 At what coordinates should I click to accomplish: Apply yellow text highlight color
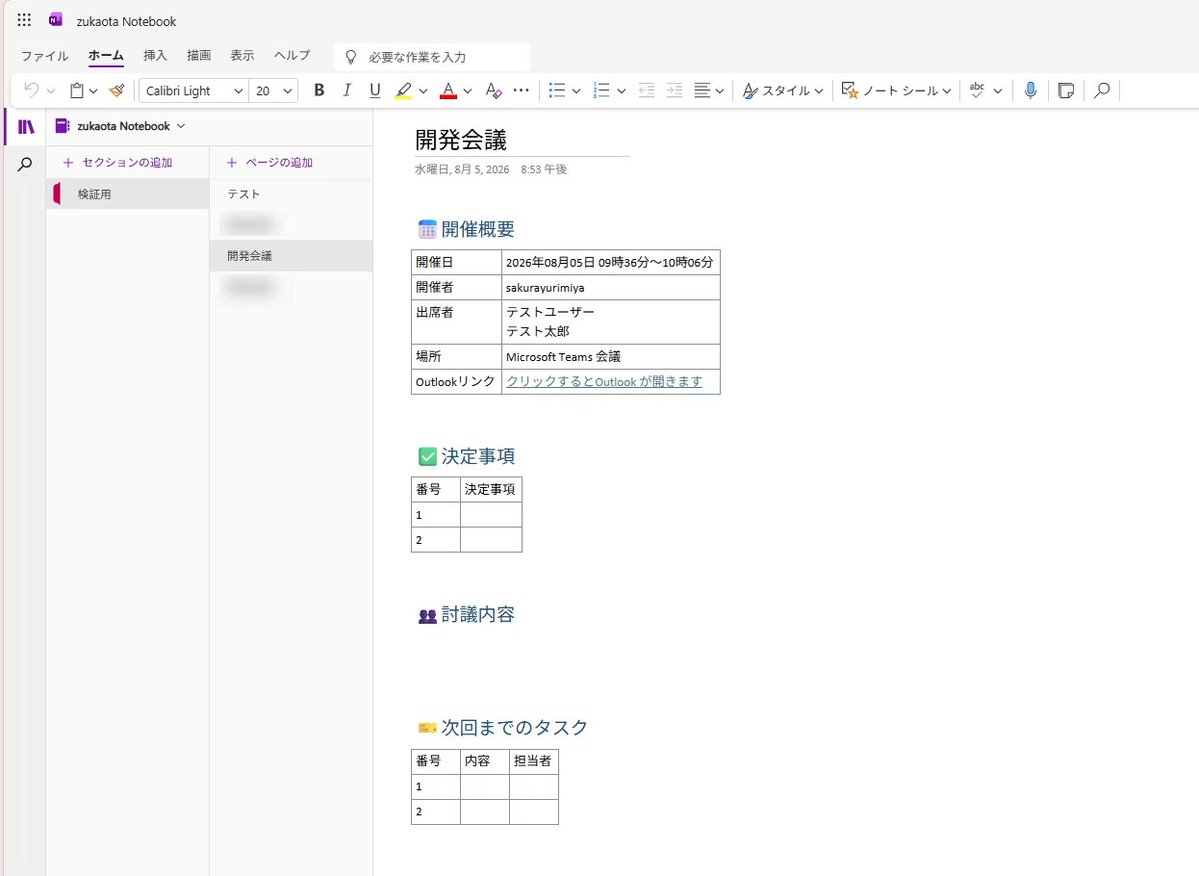[x=403, y=90]
